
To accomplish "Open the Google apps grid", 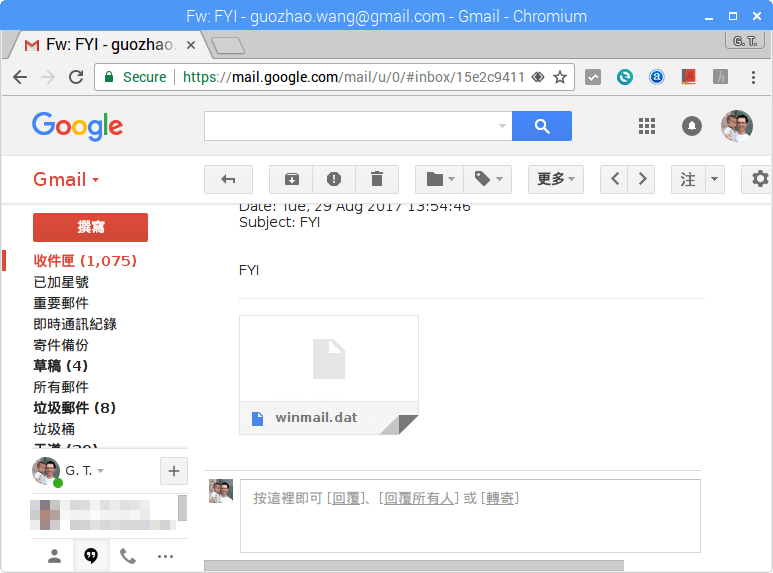I will pos(647,126).
